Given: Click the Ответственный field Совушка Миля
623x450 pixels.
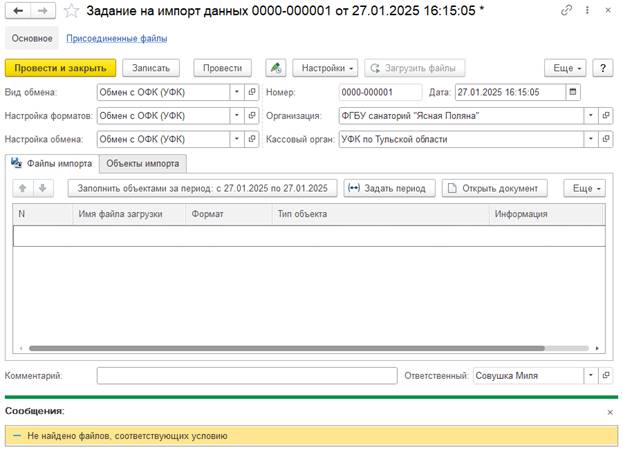Looking at the screenshot, I should pos(528,375).
